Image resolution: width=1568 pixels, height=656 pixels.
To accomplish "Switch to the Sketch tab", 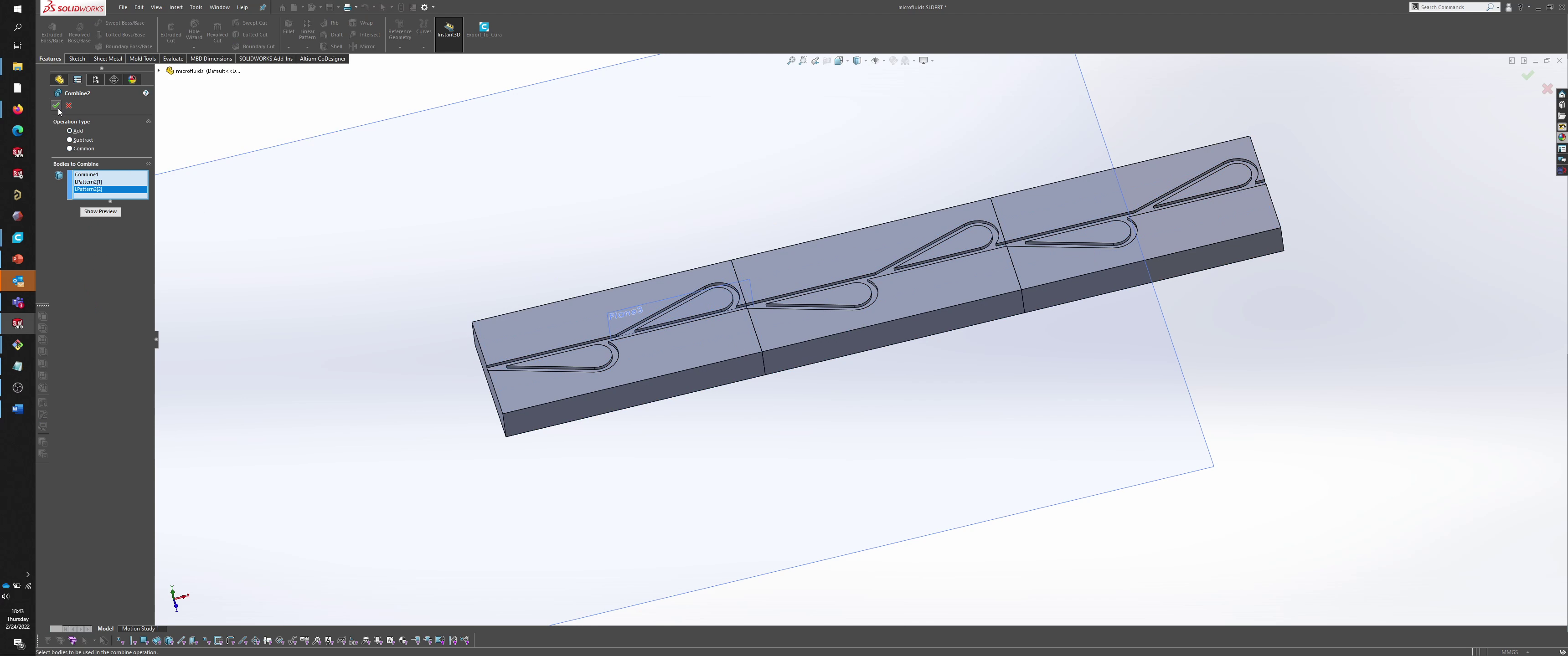I will click(x=77, y=58).
